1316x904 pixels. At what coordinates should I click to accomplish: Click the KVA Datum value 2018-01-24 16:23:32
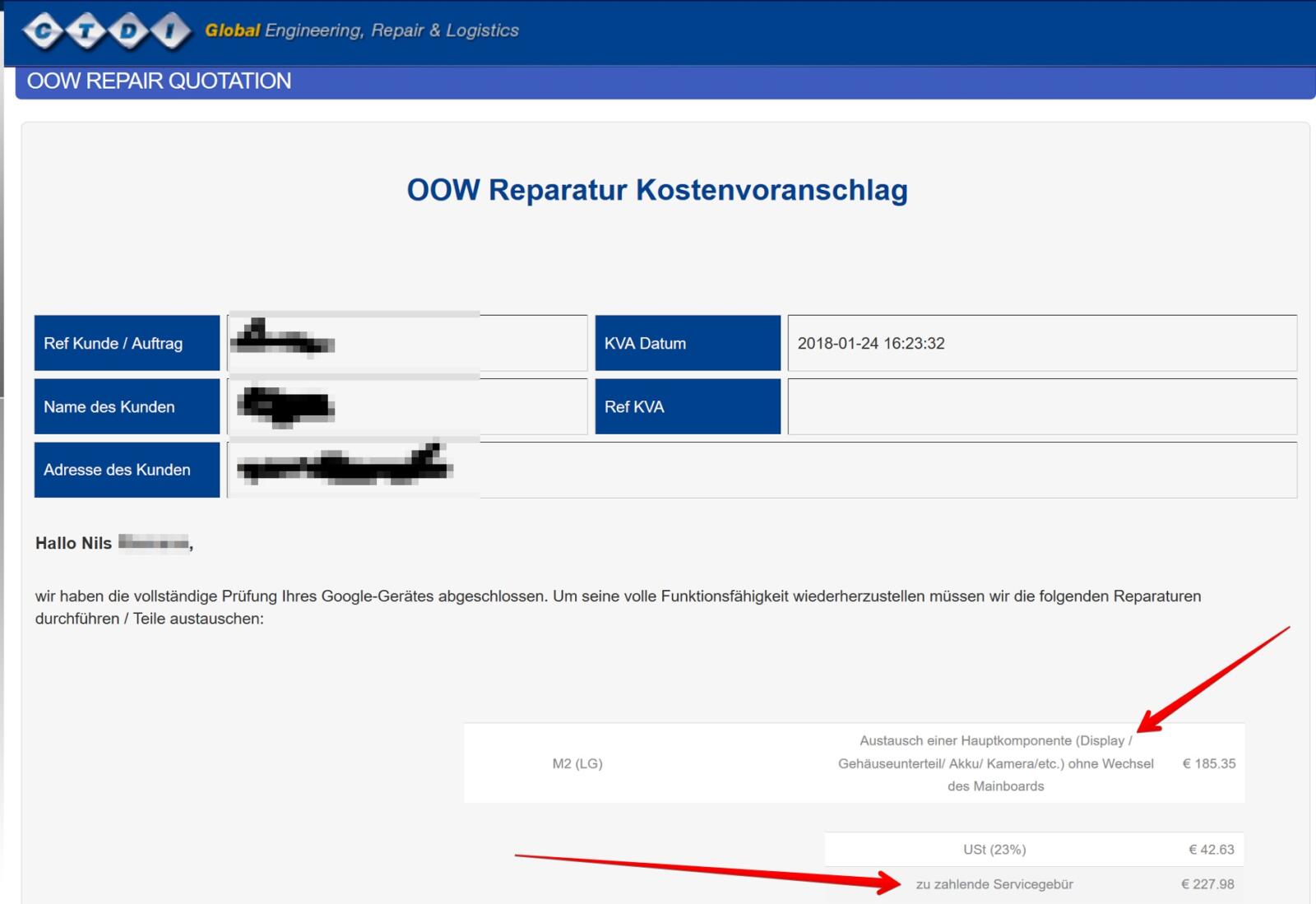[x=871, y=344]
